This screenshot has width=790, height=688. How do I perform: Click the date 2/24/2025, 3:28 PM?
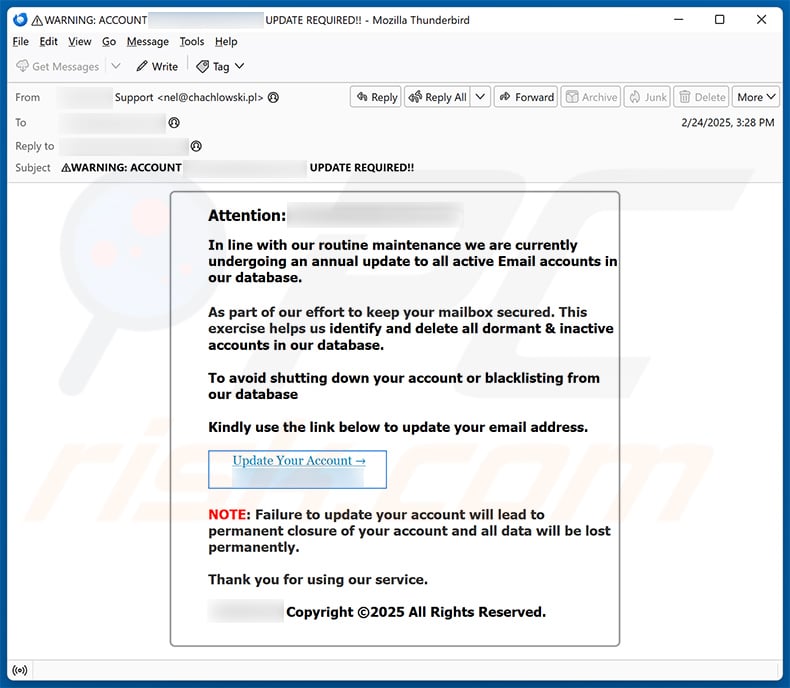pos(728,122)
